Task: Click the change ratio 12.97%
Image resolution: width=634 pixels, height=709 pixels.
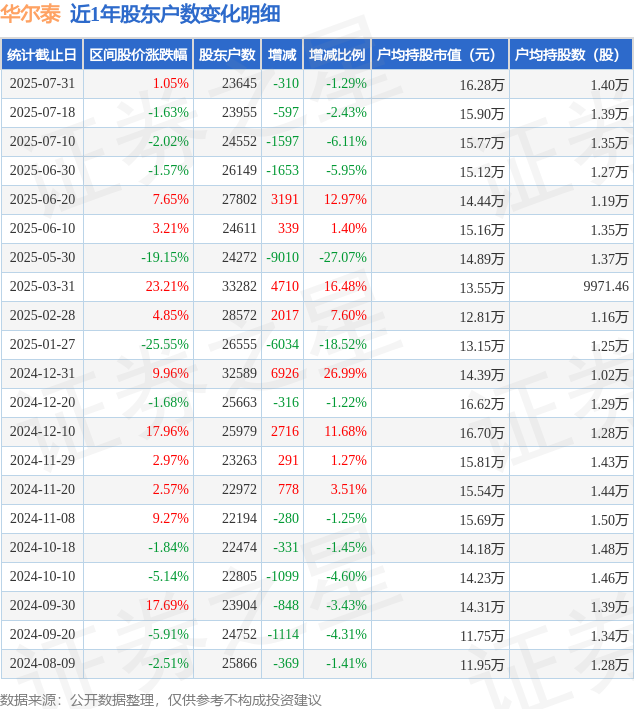Action: click(x=345, y=199)
